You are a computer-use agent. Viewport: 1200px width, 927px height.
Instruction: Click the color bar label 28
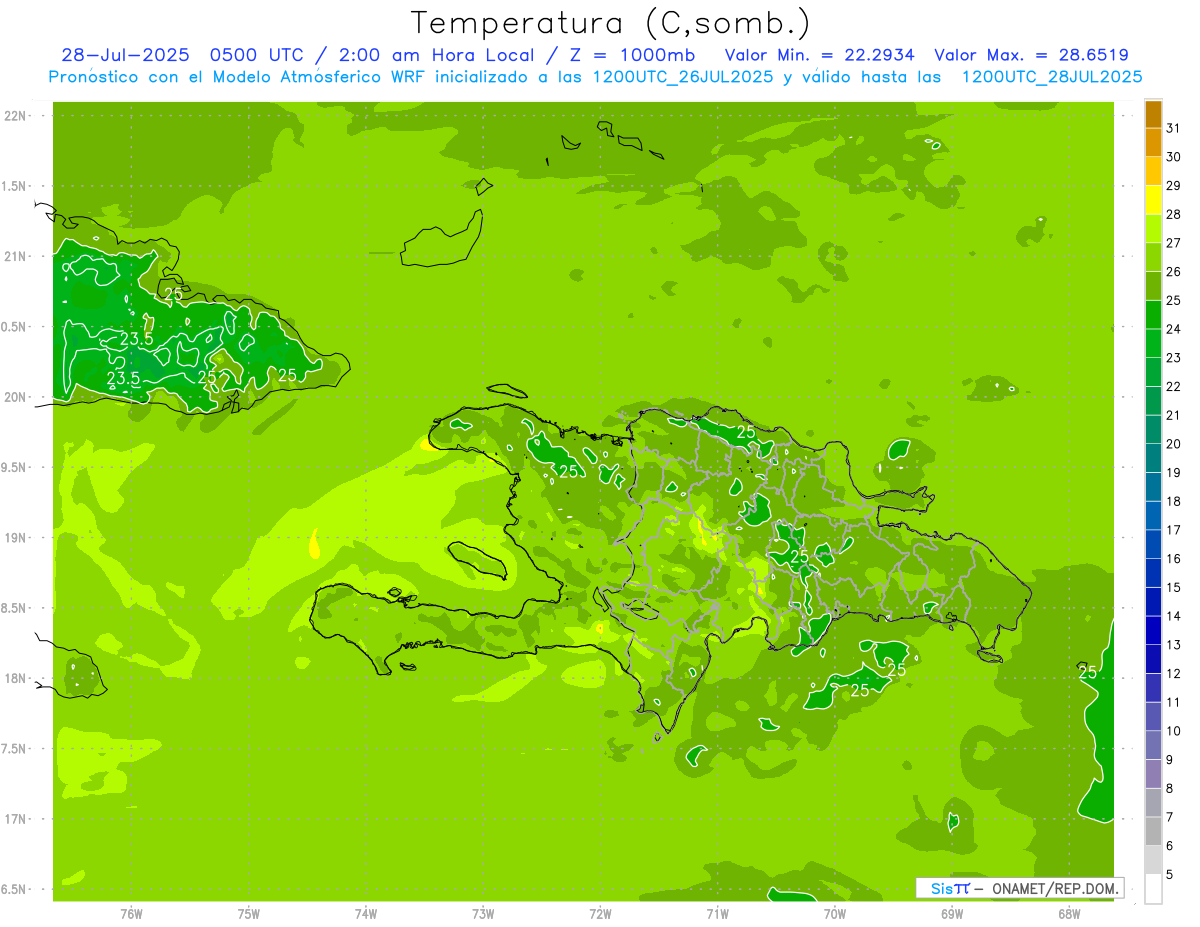point(1174,214)
